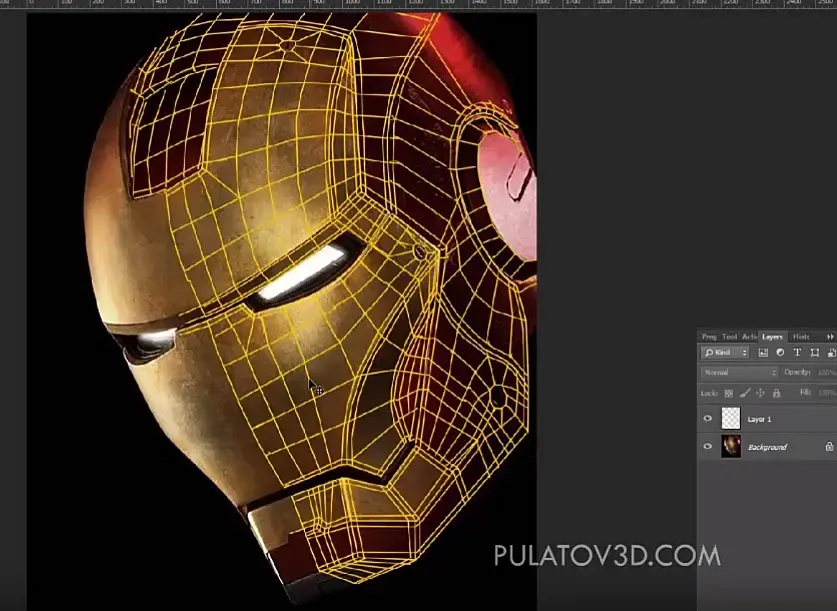Switch to the Layers tab

pyautogui.click(x=772, y=337)
